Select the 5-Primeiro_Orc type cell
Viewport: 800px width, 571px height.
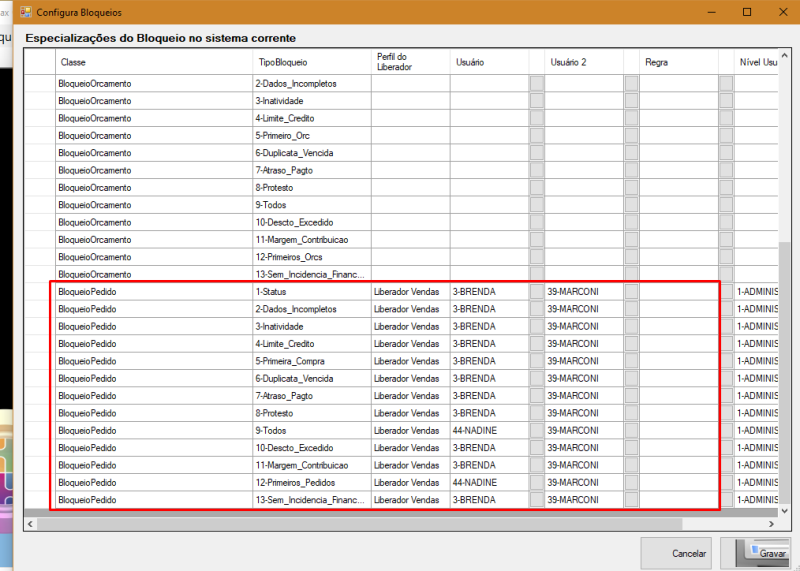coord(312,136)
